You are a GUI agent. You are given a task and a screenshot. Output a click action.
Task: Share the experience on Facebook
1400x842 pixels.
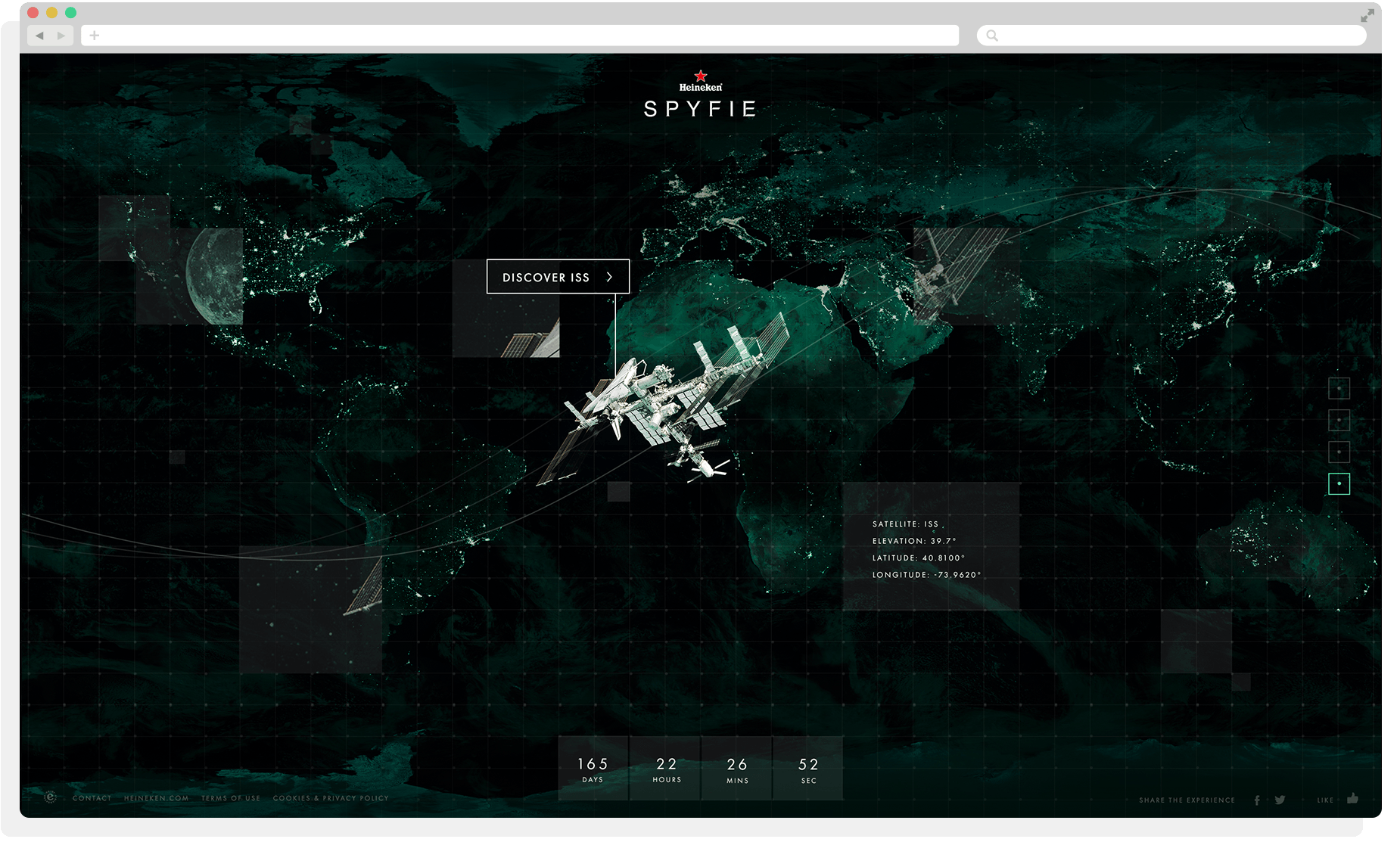click(x=1257, y=800)
